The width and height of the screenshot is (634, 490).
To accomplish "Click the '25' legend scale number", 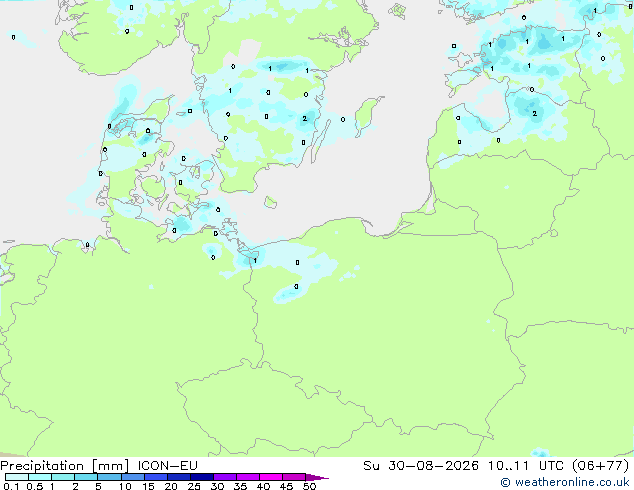I will tap(194, 486).
